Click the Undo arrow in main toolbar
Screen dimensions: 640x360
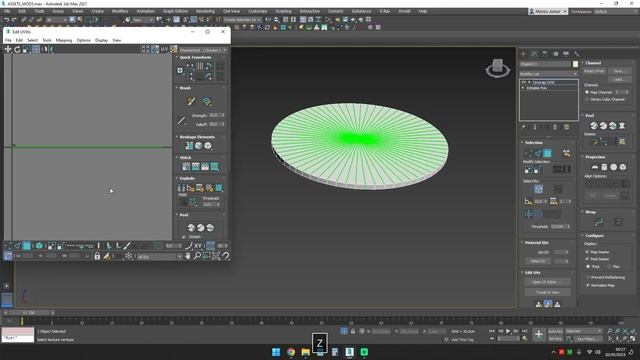(7, 20)
